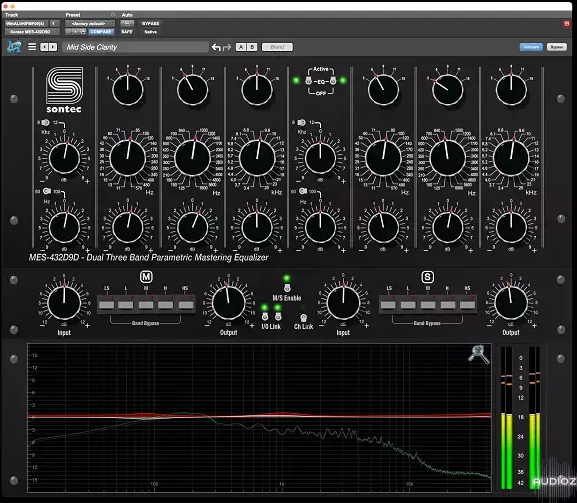Open the plugin hamburger menu
The image size is (577, 503).
click(x=32, y=47)
